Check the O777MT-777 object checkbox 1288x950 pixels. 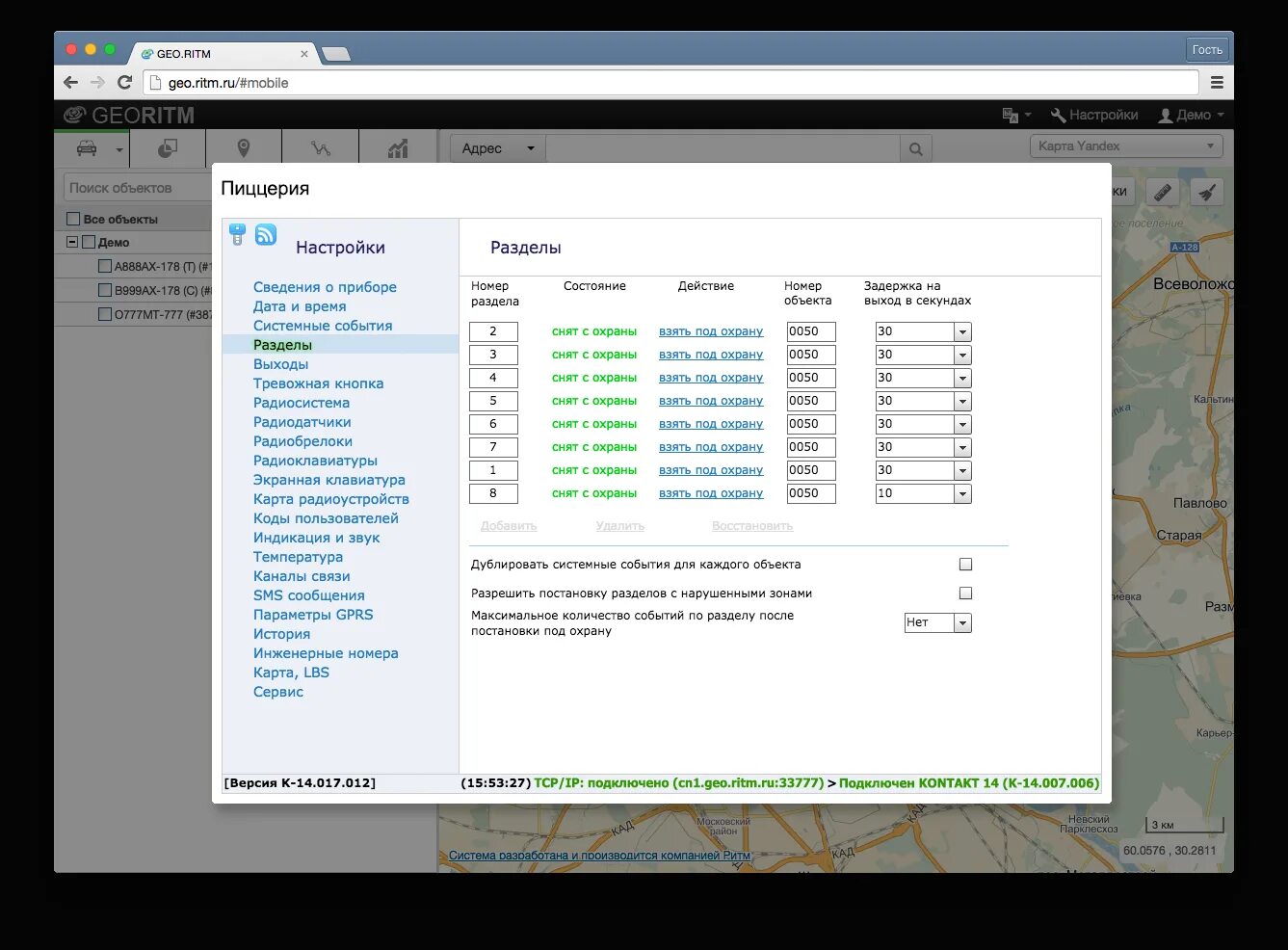coord(105,314)
